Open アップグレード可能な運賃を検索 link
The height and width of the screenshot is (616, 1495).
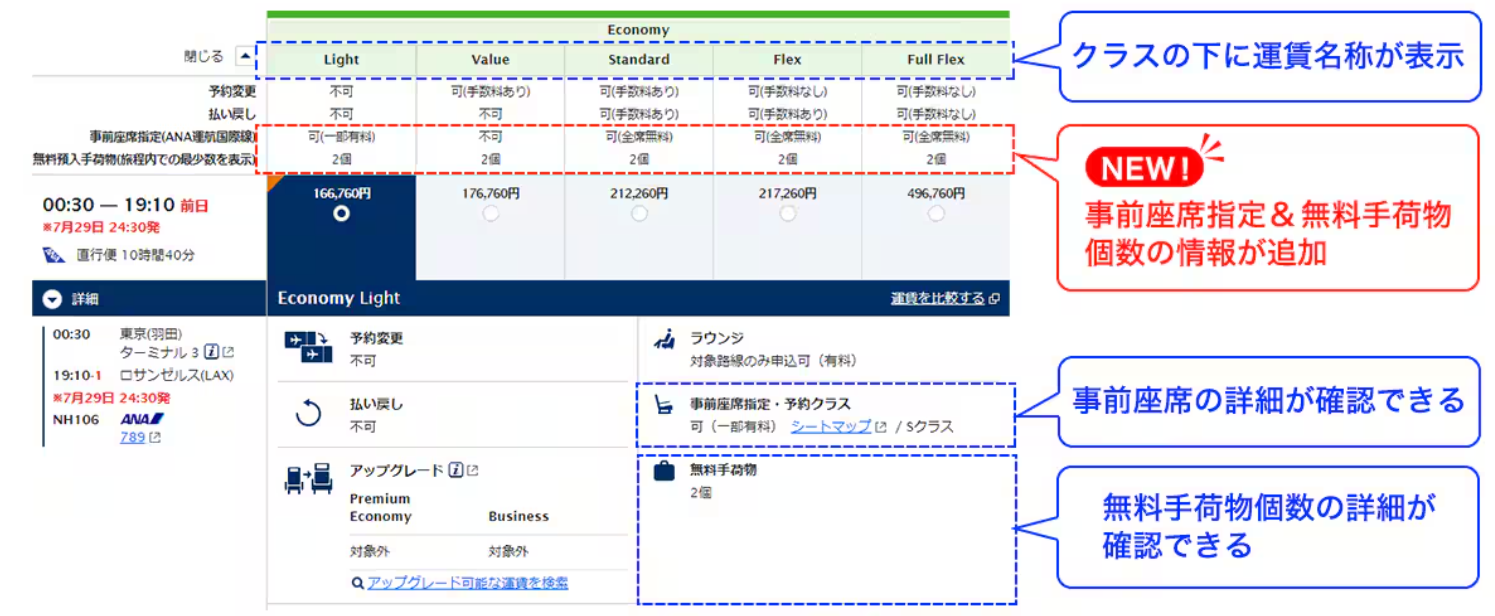(467, 582)
